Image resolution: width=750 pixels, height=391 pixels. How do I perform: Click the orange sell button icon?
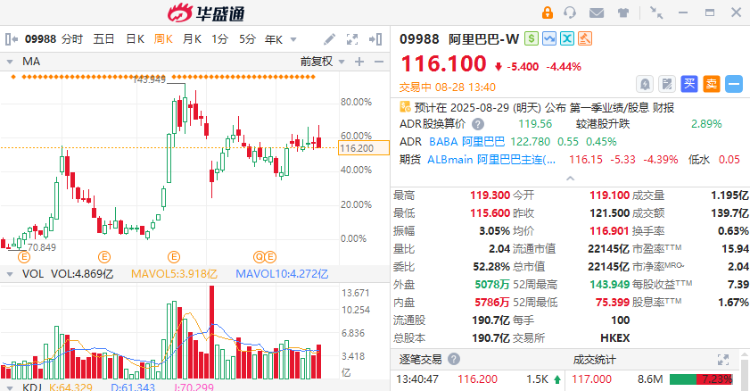tap(711, 84)
